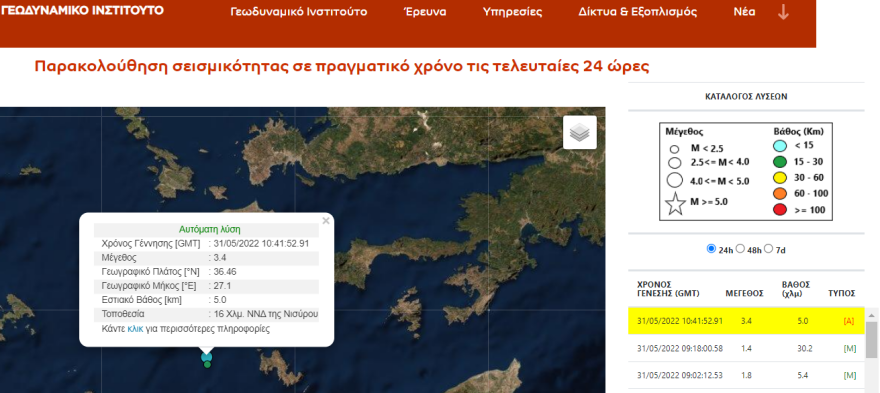Screen dimensions: 880x393
Task: Click the ΚΑΤΑΛΟΓΟΣ ΛΥΣΕΩΝ heading
Action: pyautogui.click(x=746, y=97)
